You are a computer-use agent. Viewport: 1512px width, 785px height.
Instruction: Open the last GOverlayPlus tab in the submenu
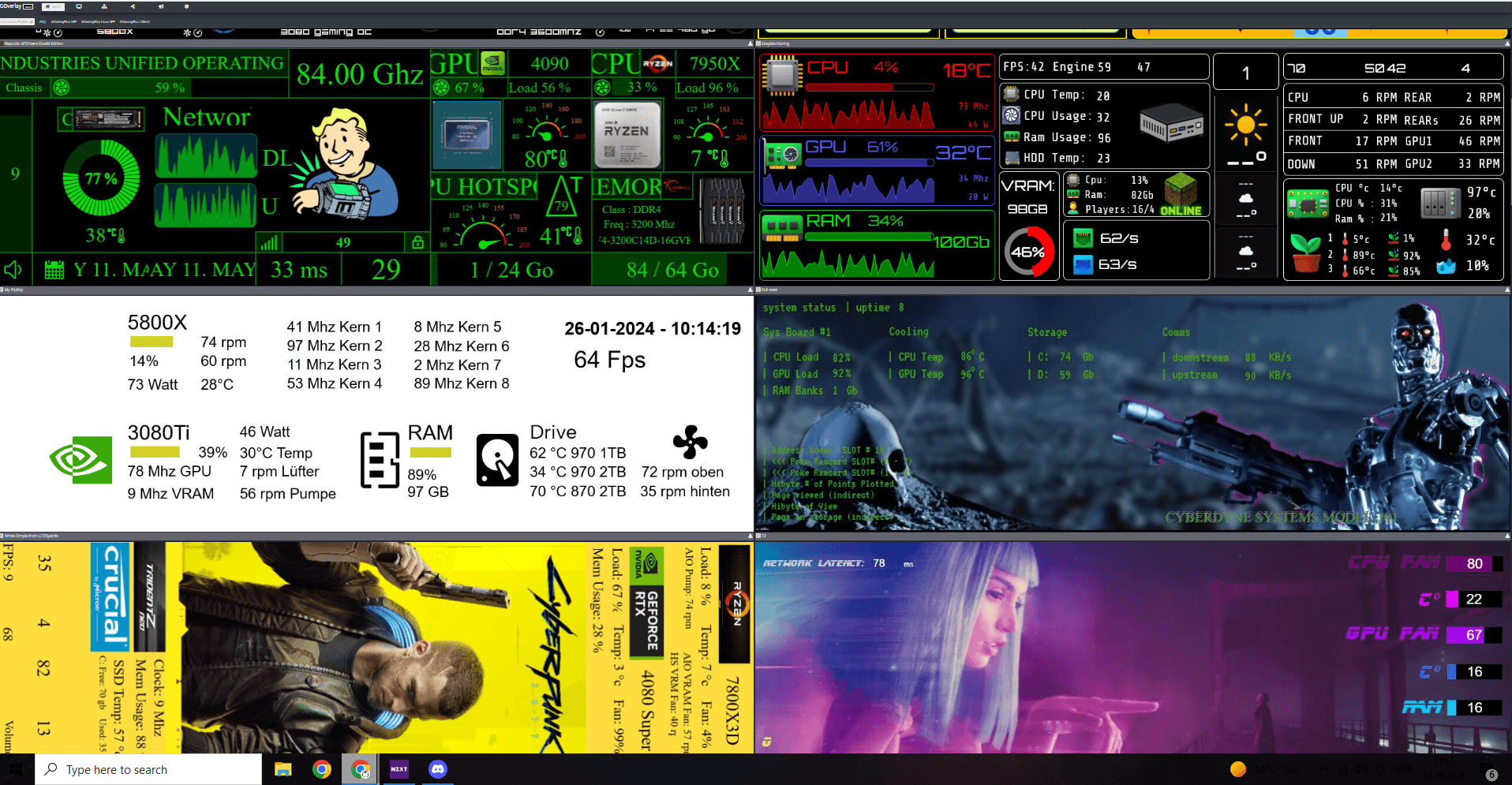[x=134, y=21]
